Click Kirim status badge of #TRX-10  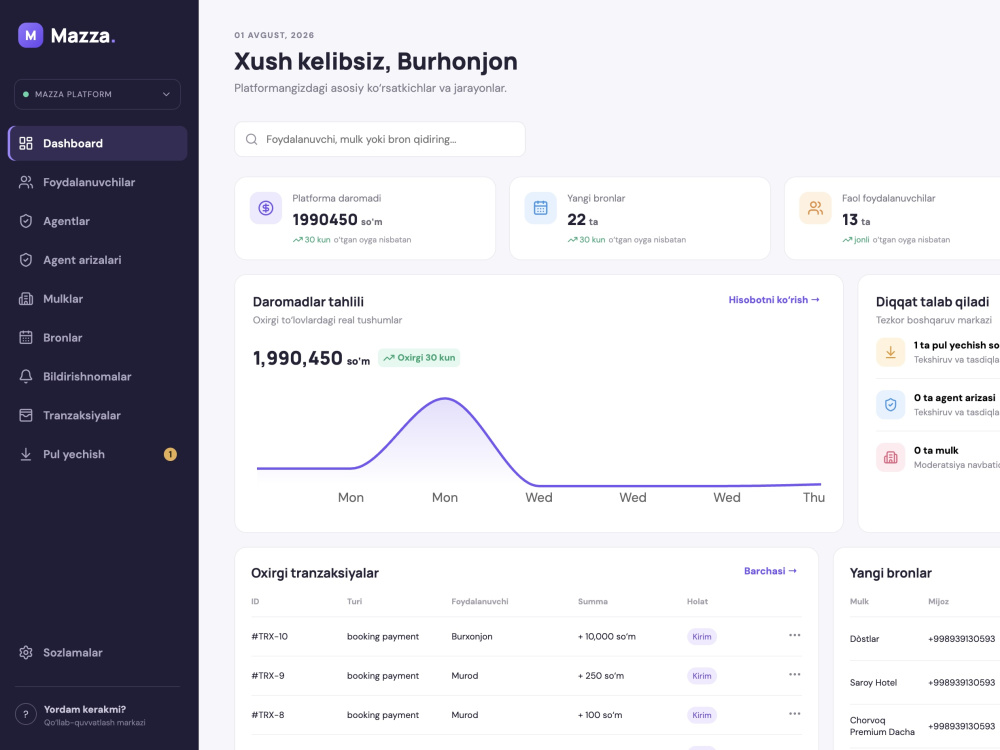tap(702, 636)
